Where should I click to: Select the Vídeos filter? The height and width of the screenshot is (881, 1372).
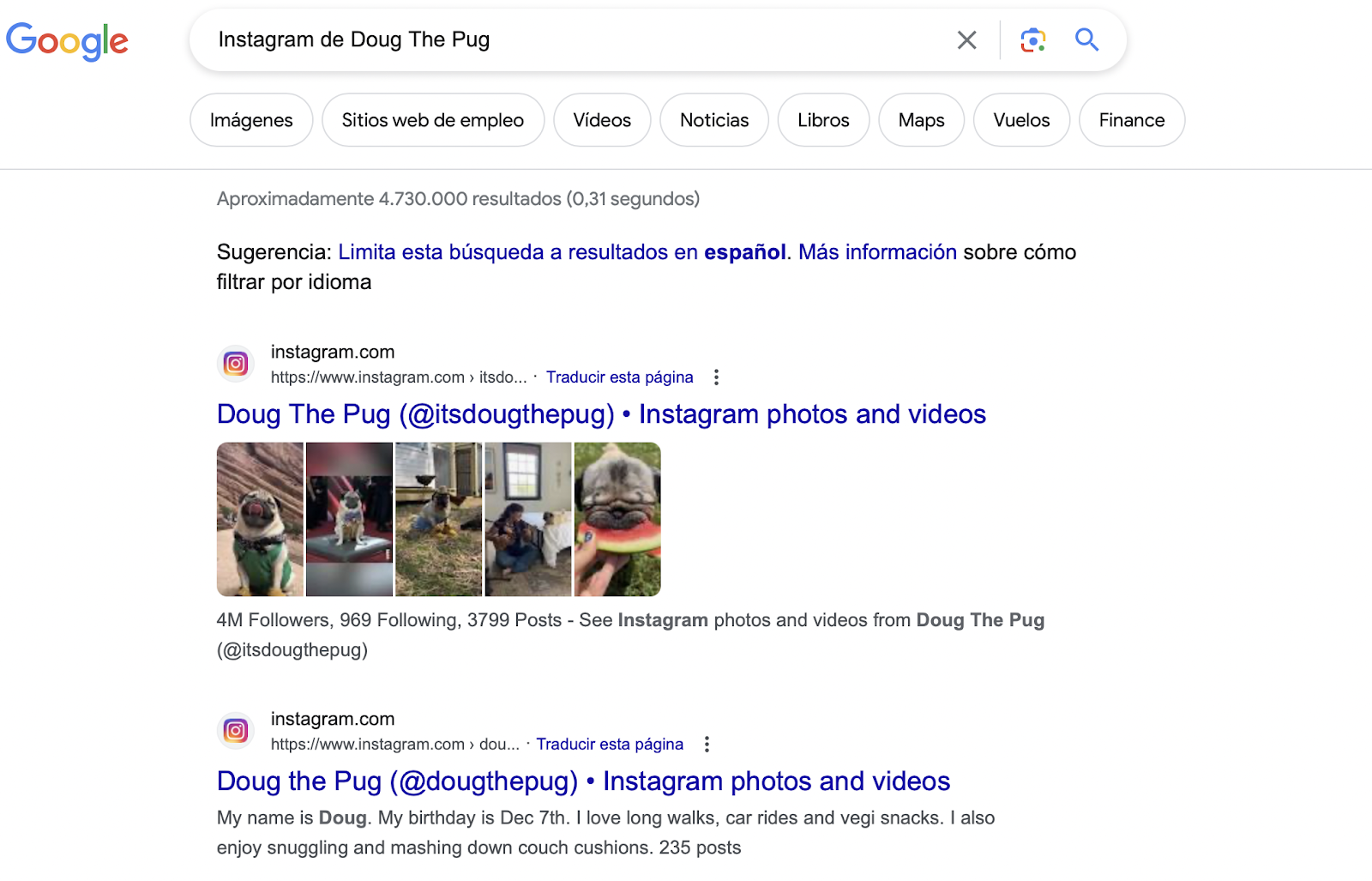[x=602, y=120]
